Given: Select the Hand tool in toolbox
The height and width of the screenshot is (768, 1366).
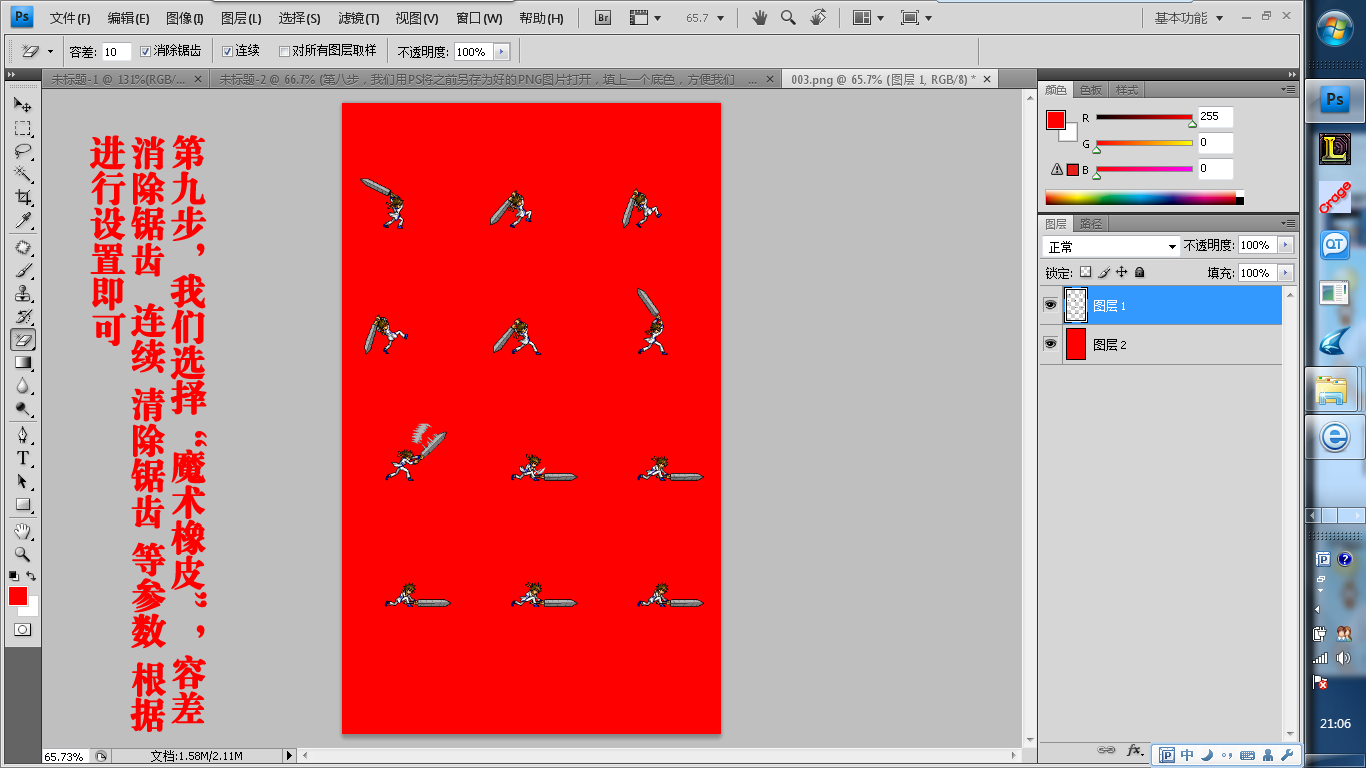Looking at the screenshot, I should (x=22, y=531).
